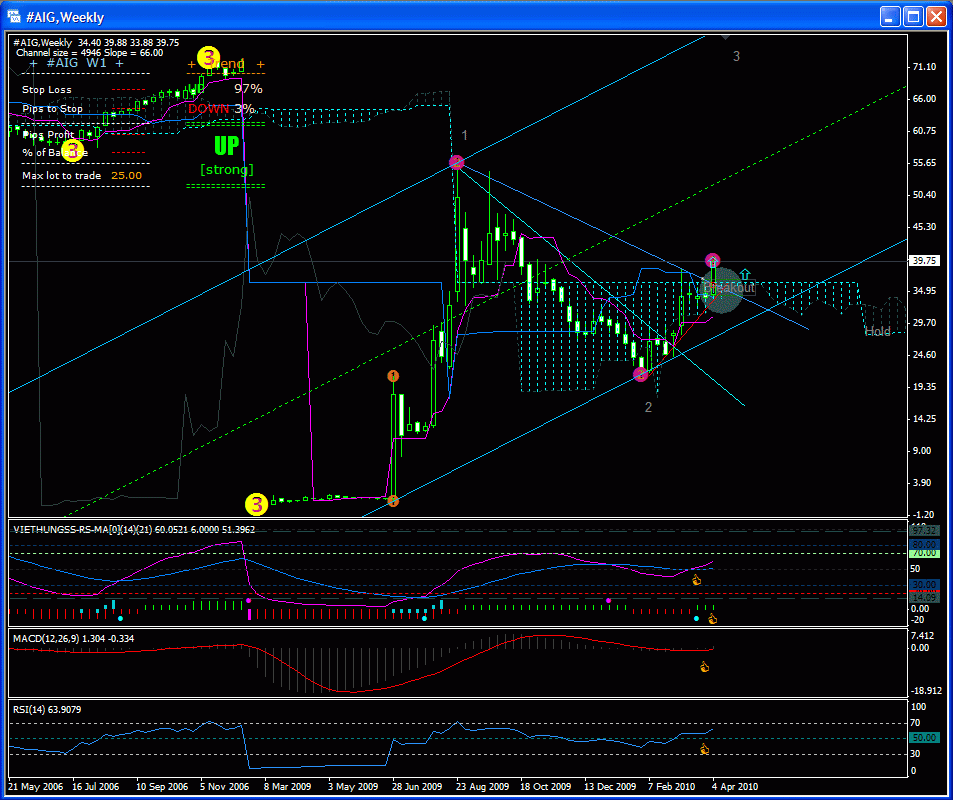Click the Breakout text label on the chart
The height and width of the screenshot is (800, 953).
[728, 287]
